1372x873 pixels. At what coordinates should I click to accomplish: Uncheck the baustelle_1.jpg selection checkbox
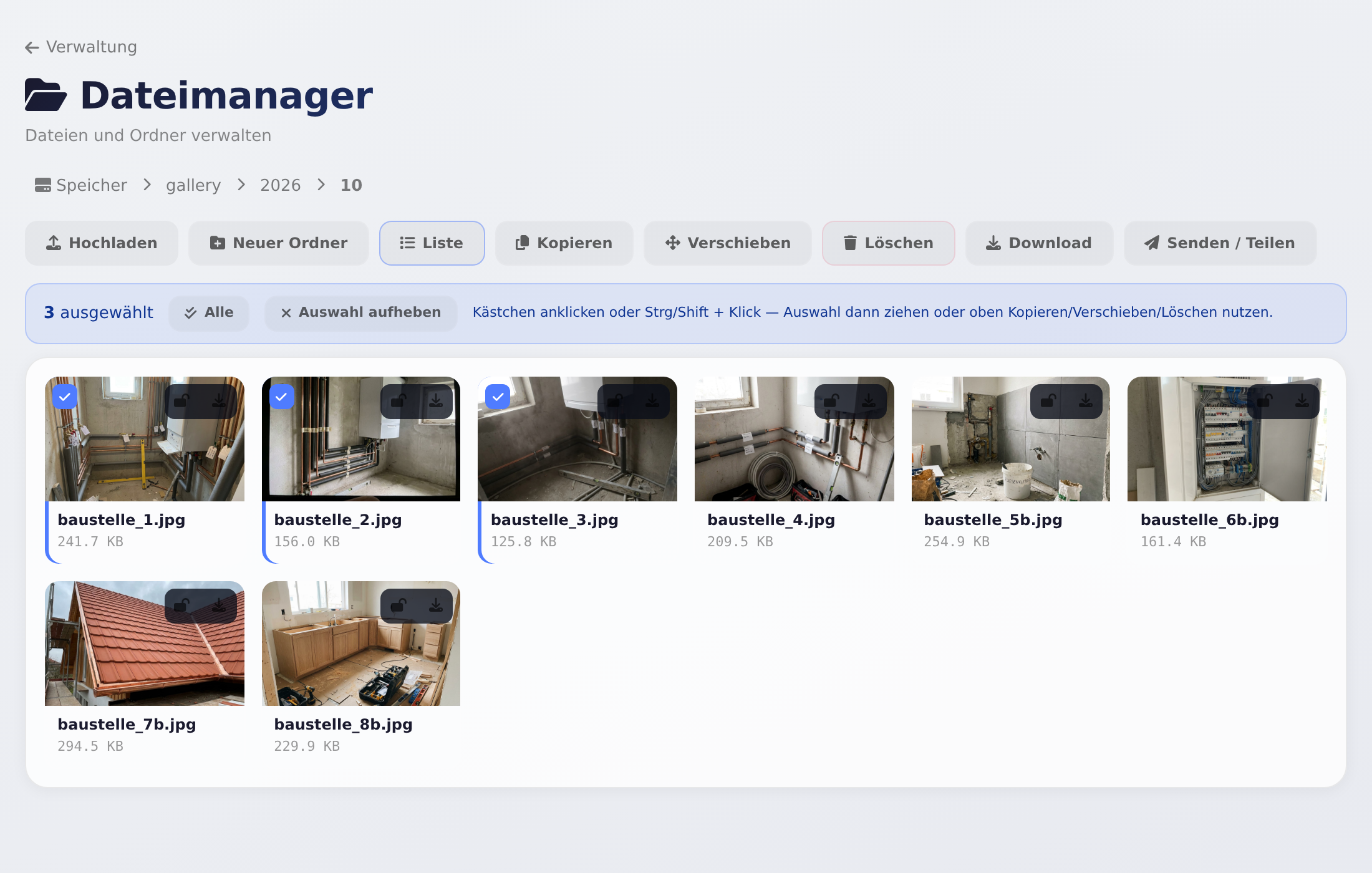pos(65,397)
